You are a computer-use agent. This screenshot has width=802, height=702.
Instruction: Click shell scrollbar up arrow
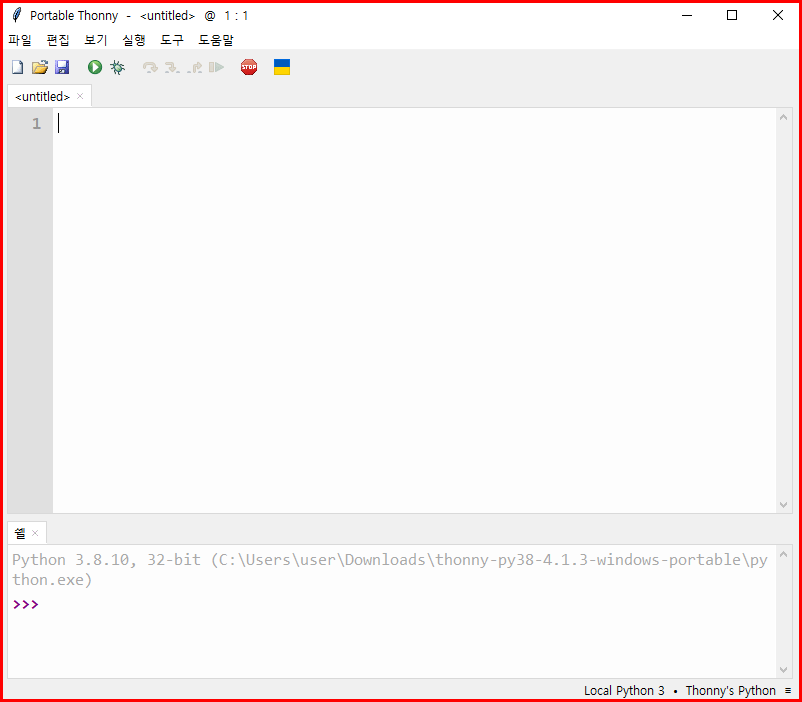pos(783,554)
